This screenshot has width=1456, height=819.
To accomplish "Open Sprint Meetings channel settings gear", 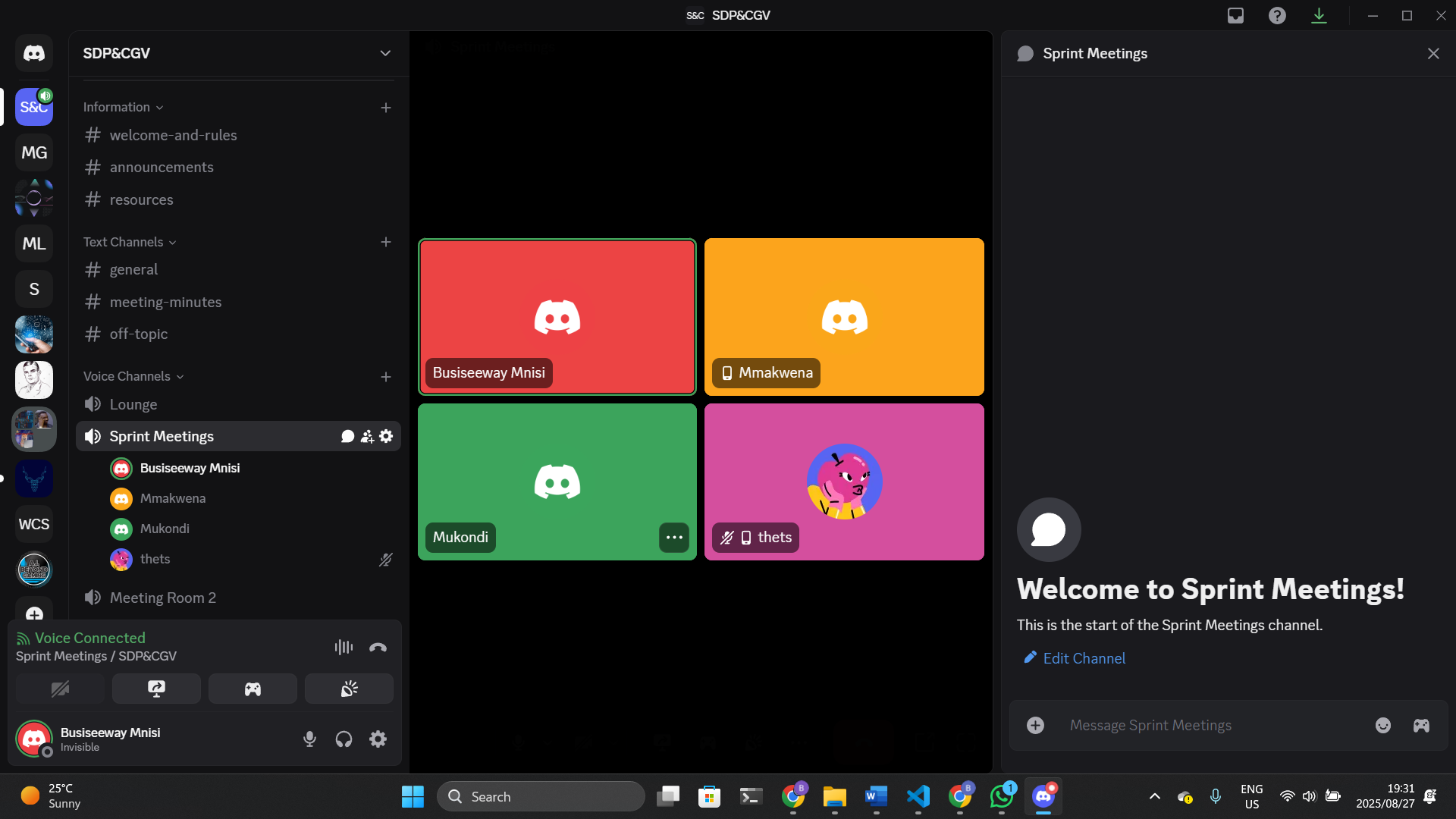I will click(x=386, y=436).
